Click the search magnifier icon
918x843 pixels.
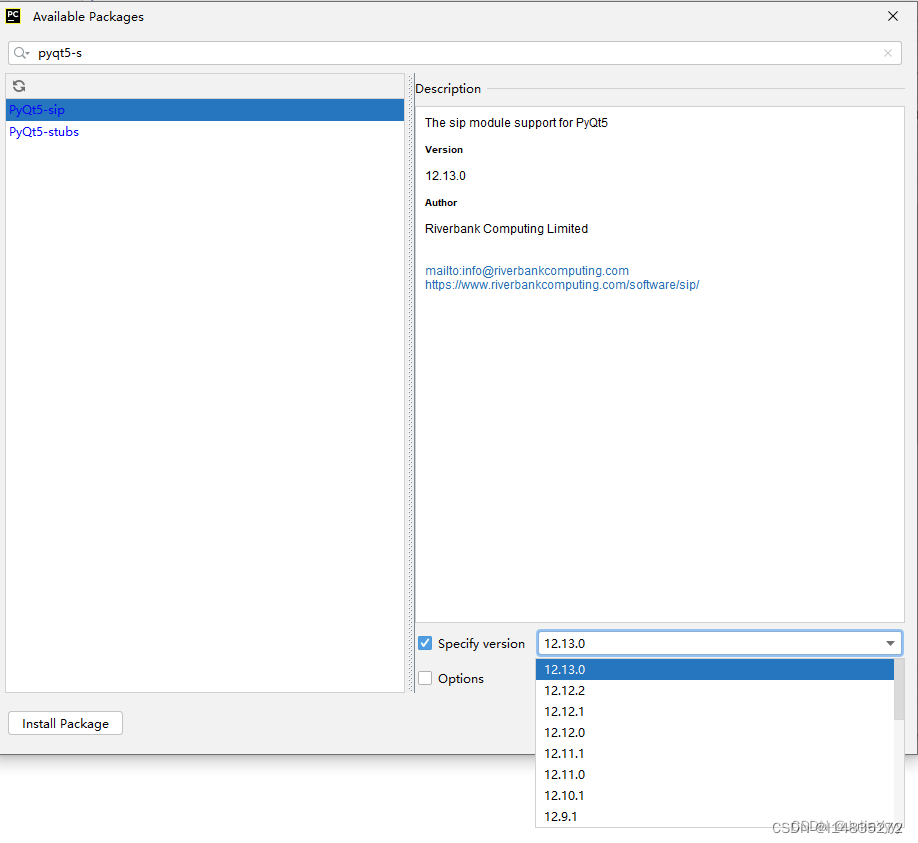click(x=21, y=53)
